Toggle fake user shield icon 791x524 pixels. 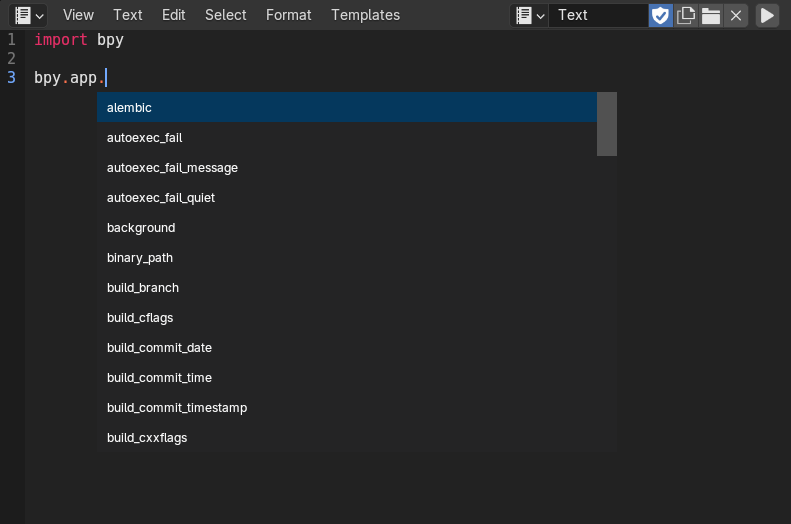coord(660,15)
